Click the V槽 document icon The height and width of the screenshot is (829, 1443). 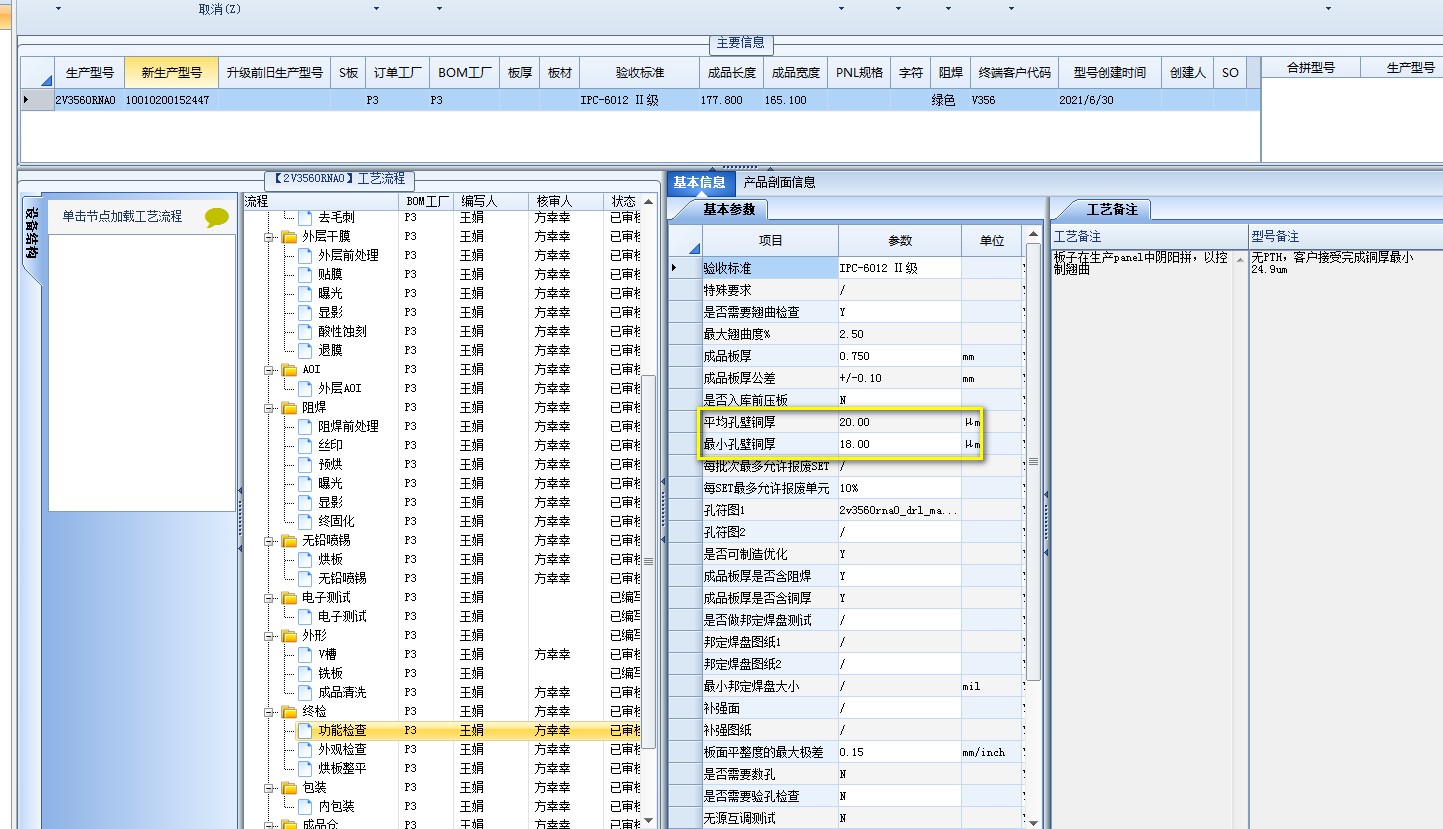[305, 655]
